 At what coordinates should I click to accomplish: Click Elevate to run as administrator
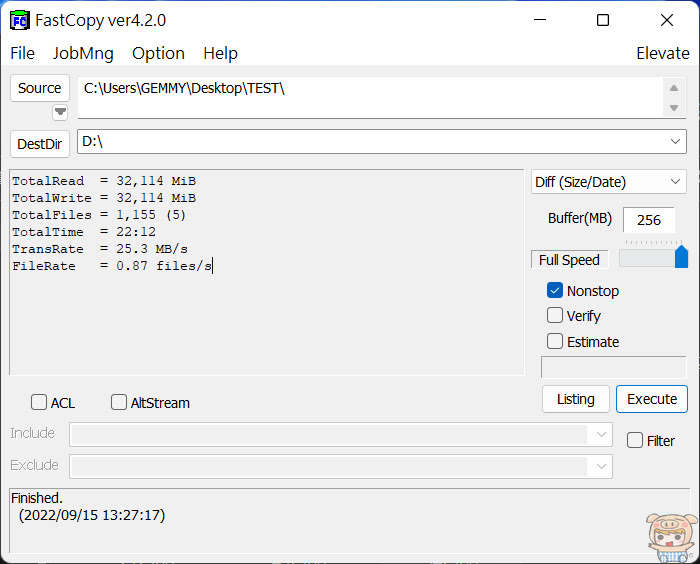click(662, 53)
